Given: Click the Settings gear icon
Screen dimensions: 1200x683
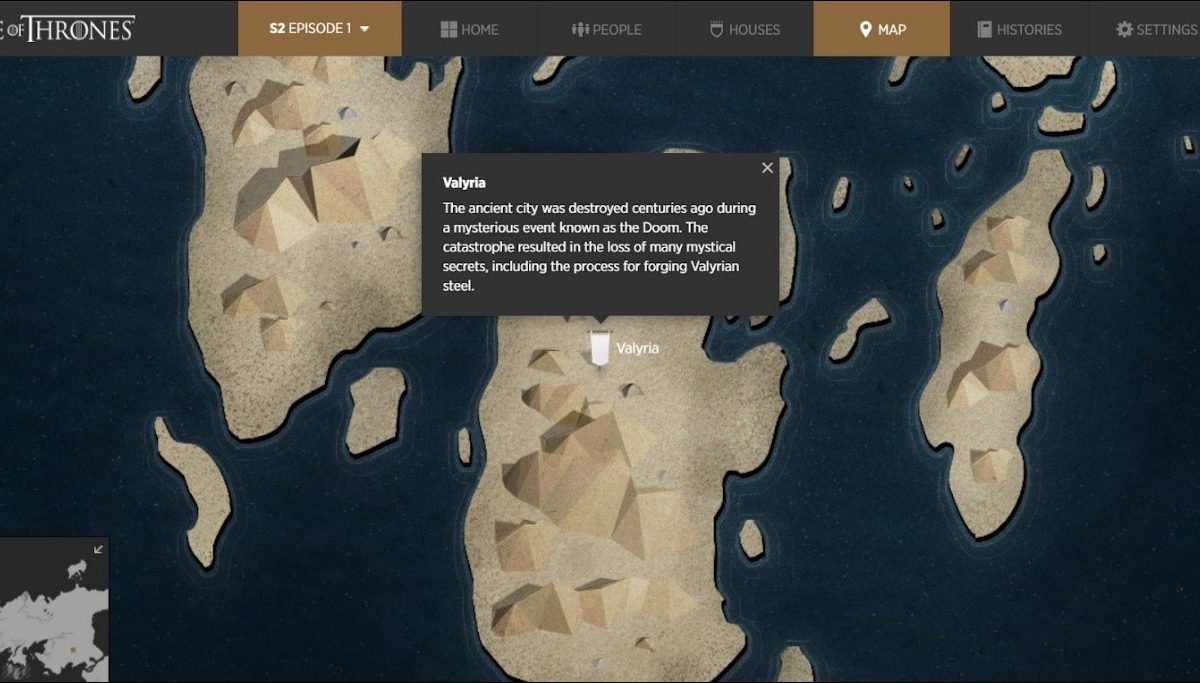Looking at the screenshot, I should (1124, 29).
